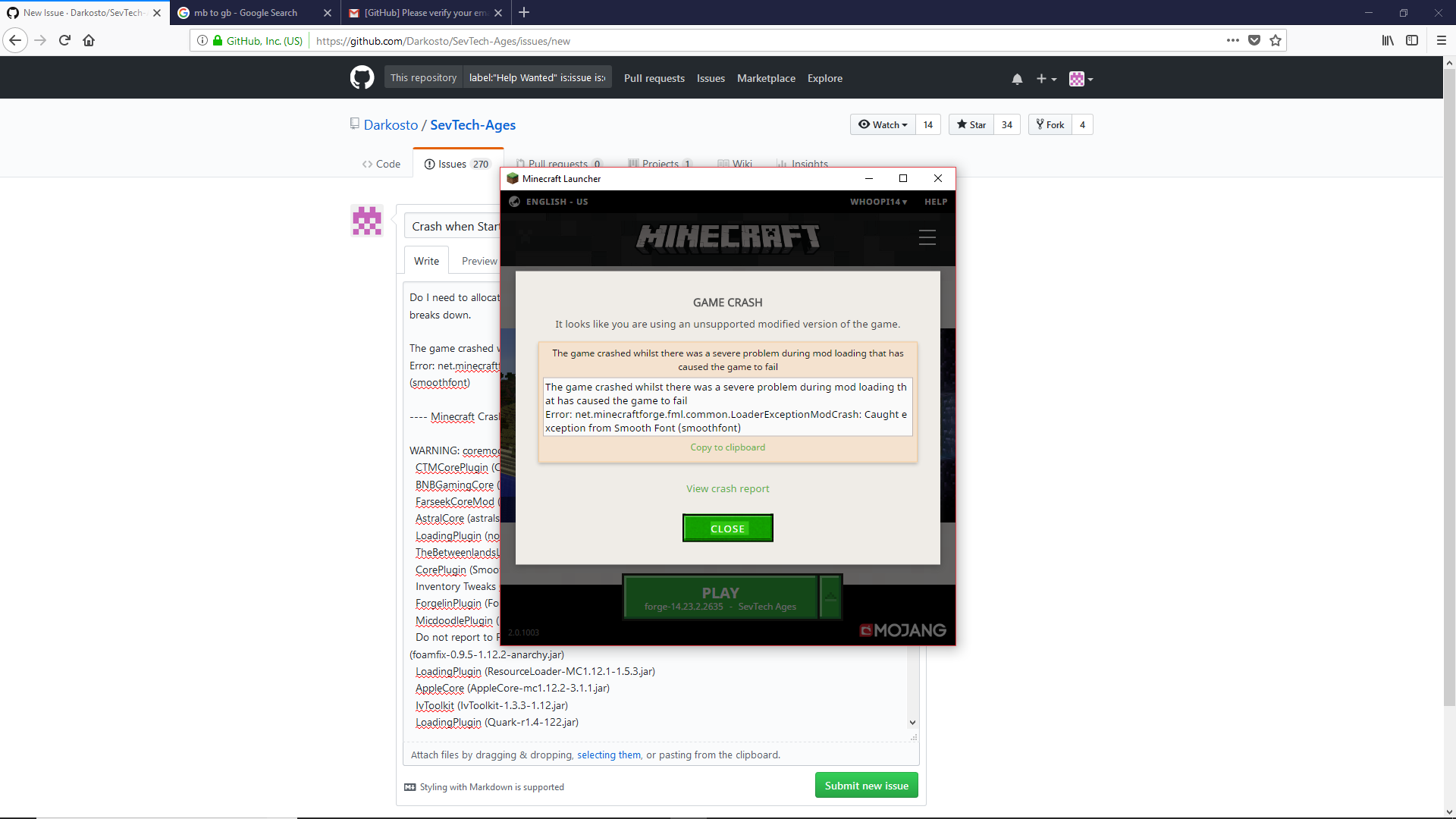Click Copy to clipboard link
Viewport: 1456px width, 819px height.
tap(727, 447)
